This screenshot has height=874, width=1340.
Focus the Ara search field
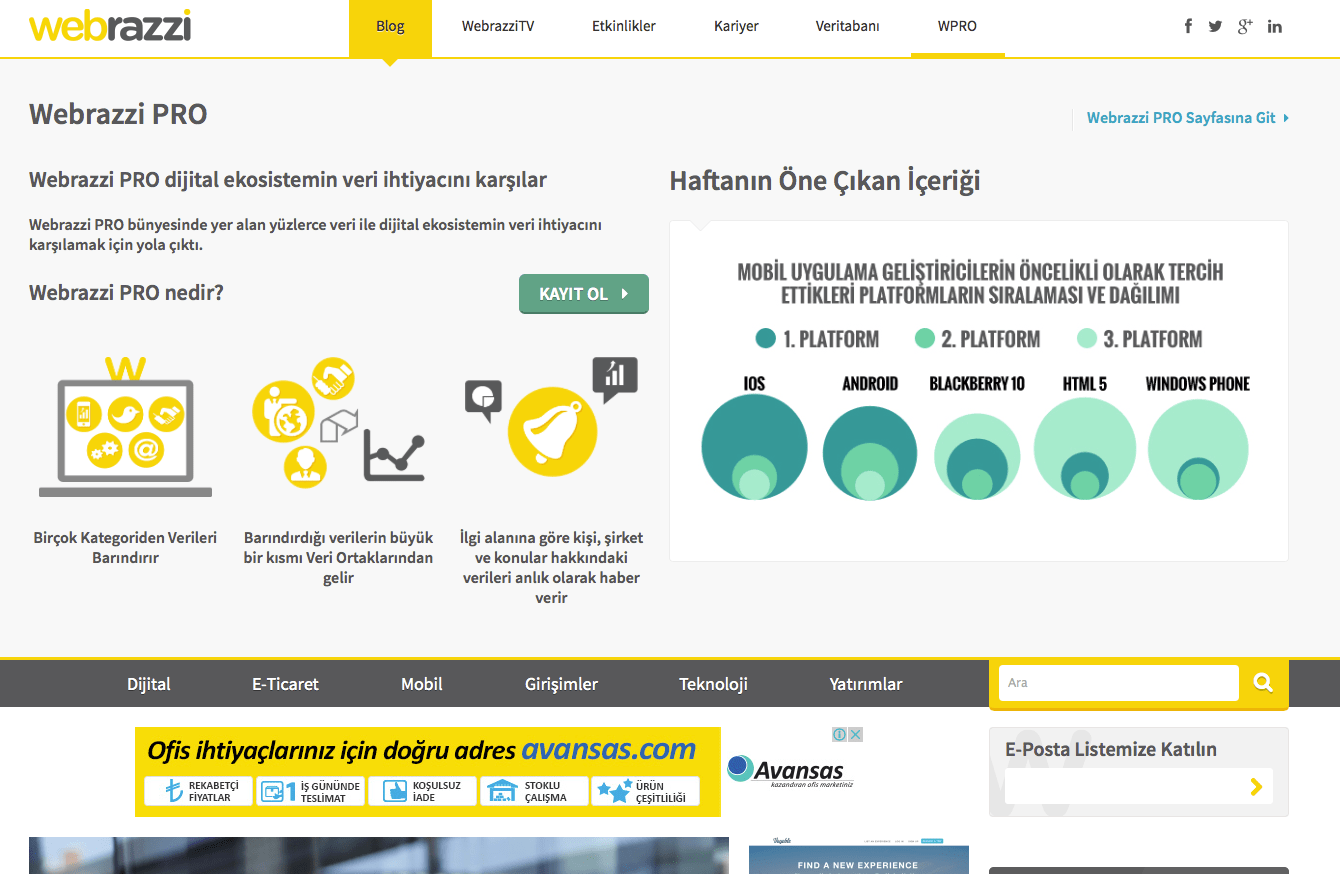tap(1118, 683)
